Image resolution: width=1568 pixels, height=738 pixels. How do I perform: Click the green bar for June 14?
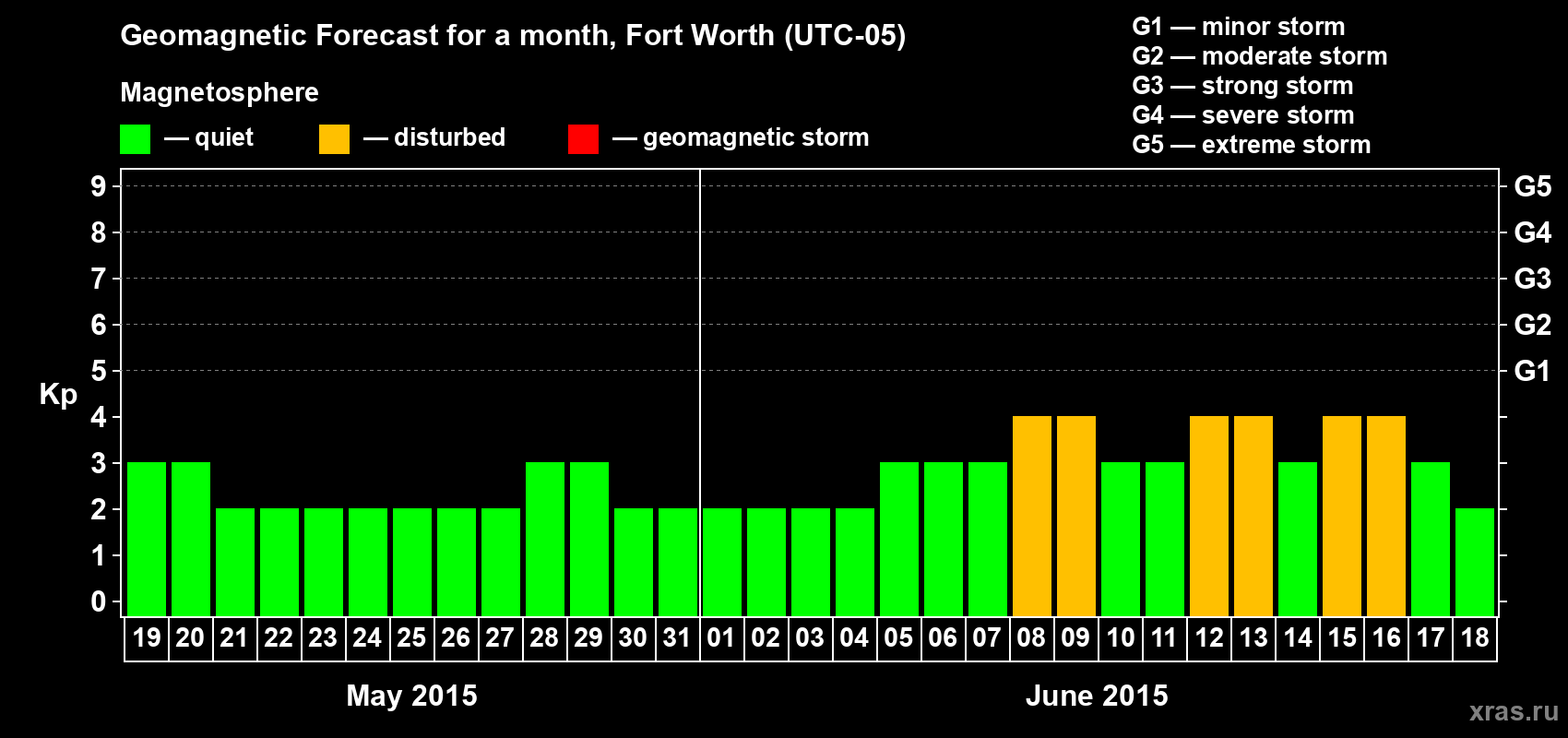coord(1298,540)
